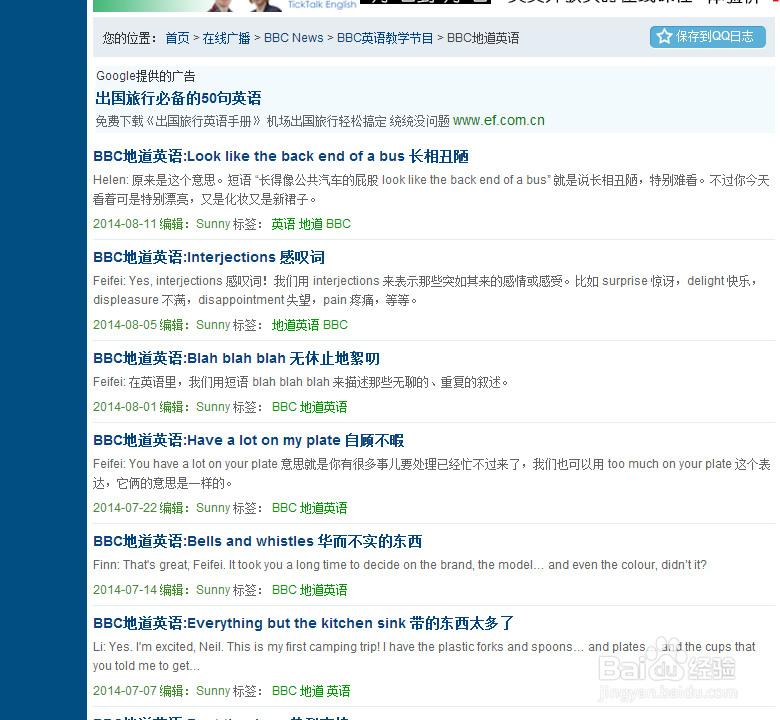Click BBC tag on 2014-07-22 article

click(x=285, y=508)
